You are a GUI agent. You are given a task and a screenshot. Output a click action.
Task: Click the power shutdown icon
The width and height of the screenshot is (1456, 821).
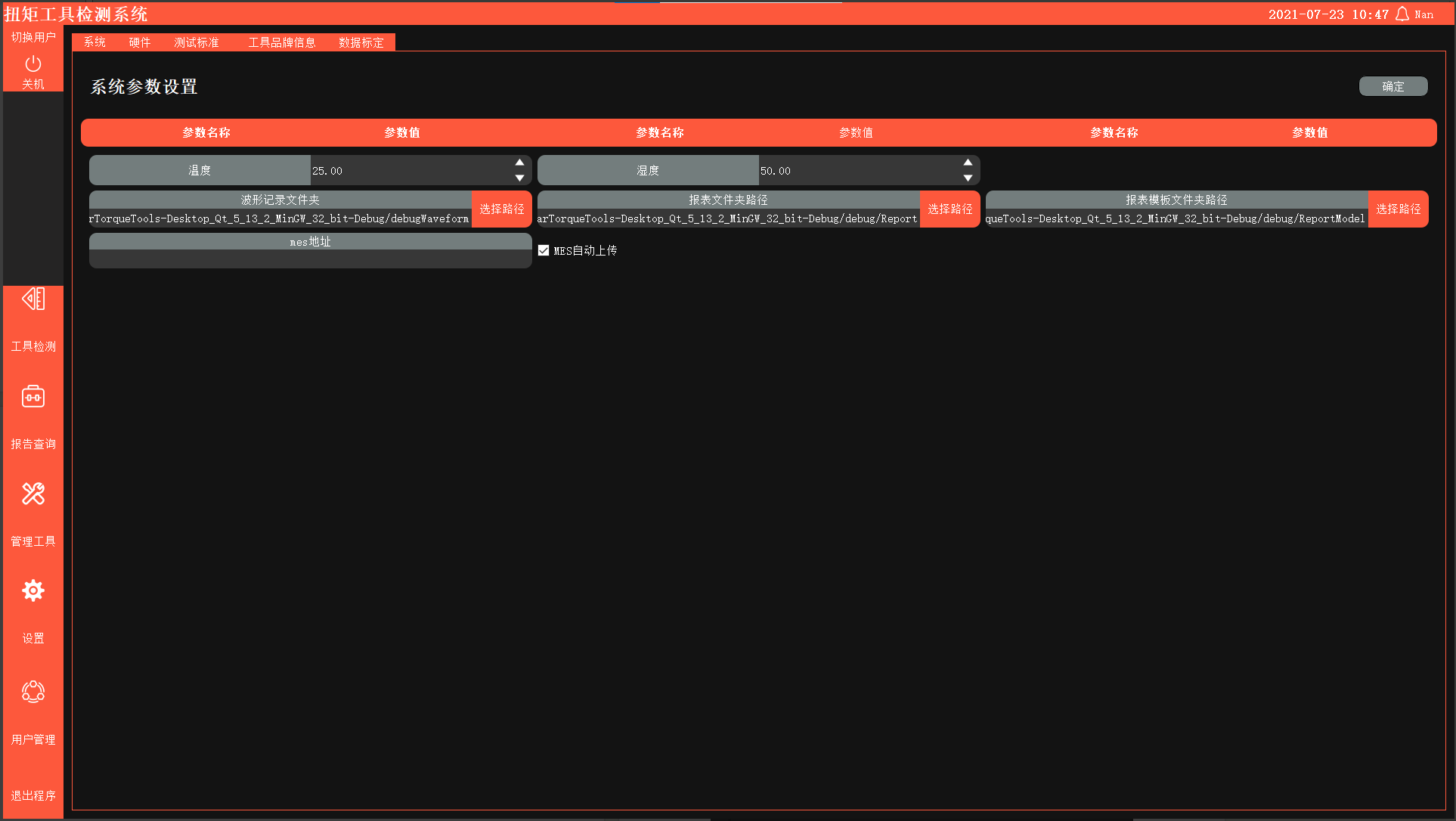click(33, 64)
